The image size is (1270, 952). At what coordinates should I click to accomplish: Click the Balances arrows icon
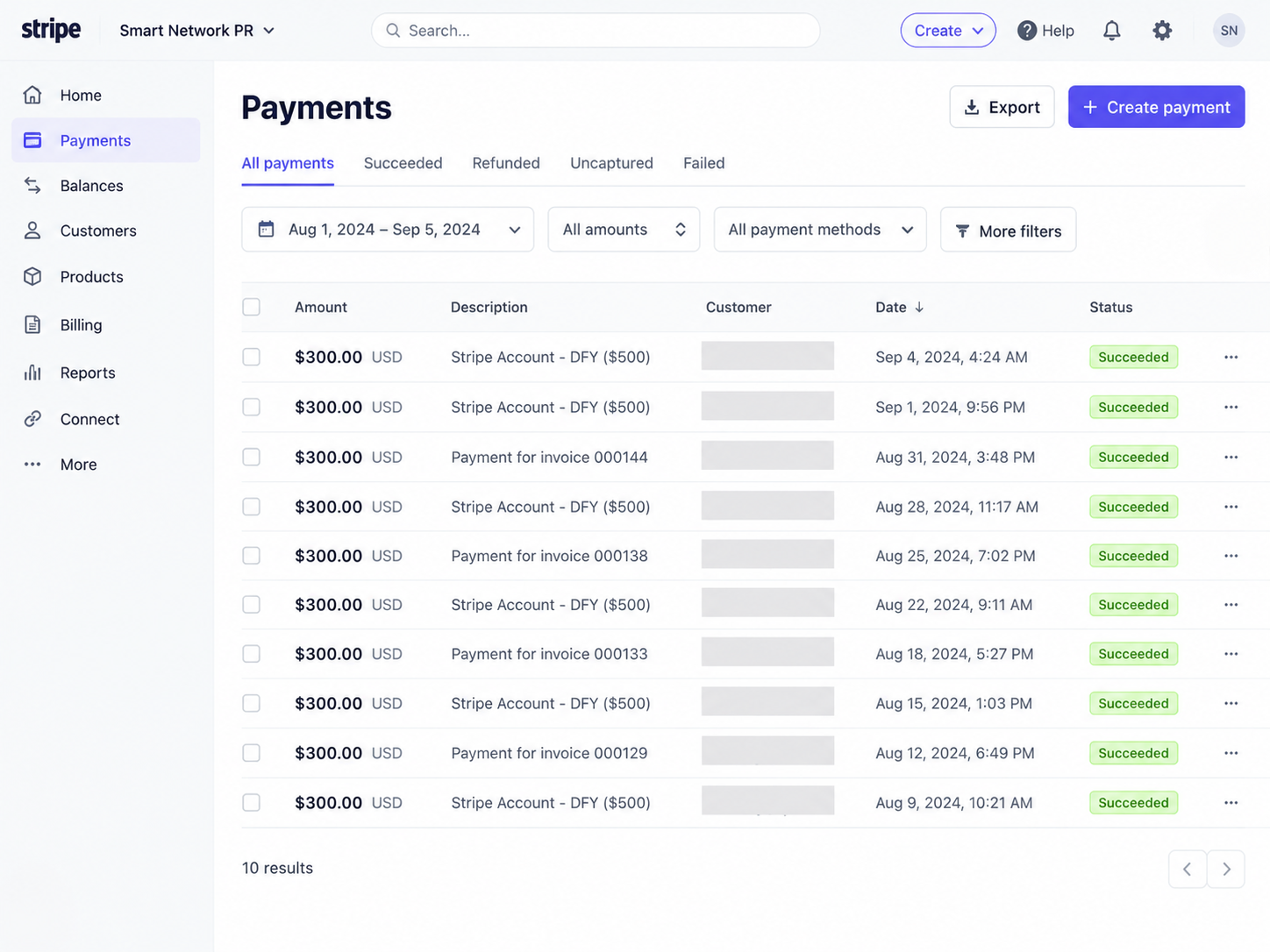(x=32, y=185)
